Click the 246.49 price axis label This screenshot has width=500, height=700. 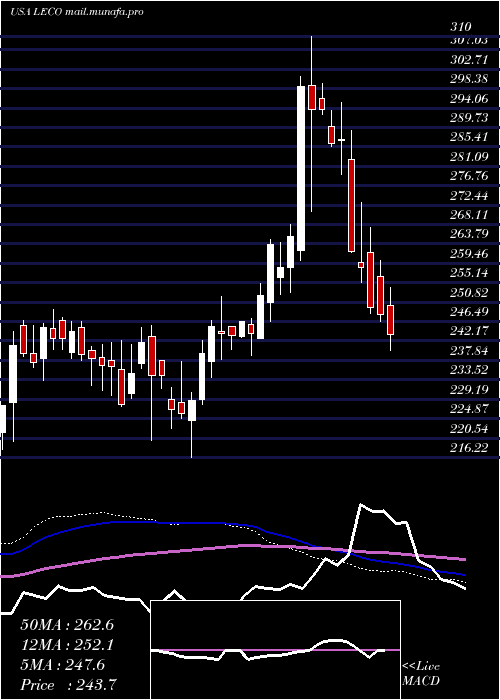pos(469,311)
